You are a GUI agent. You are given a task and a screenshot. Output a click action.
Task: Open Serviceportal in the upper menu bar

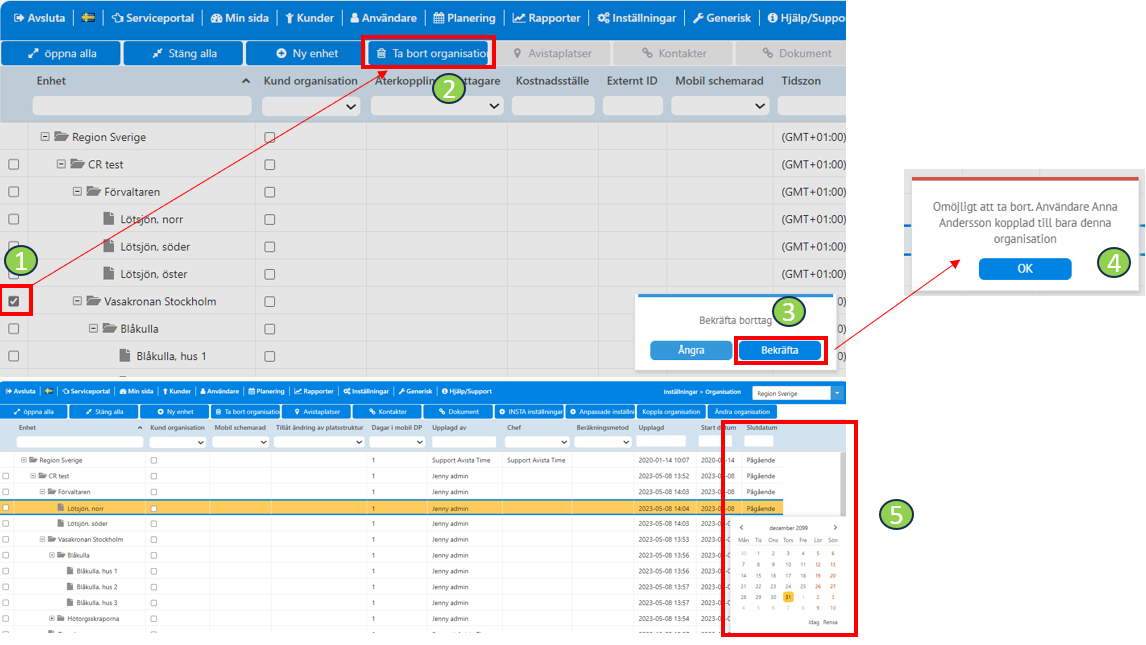(153, 18)
